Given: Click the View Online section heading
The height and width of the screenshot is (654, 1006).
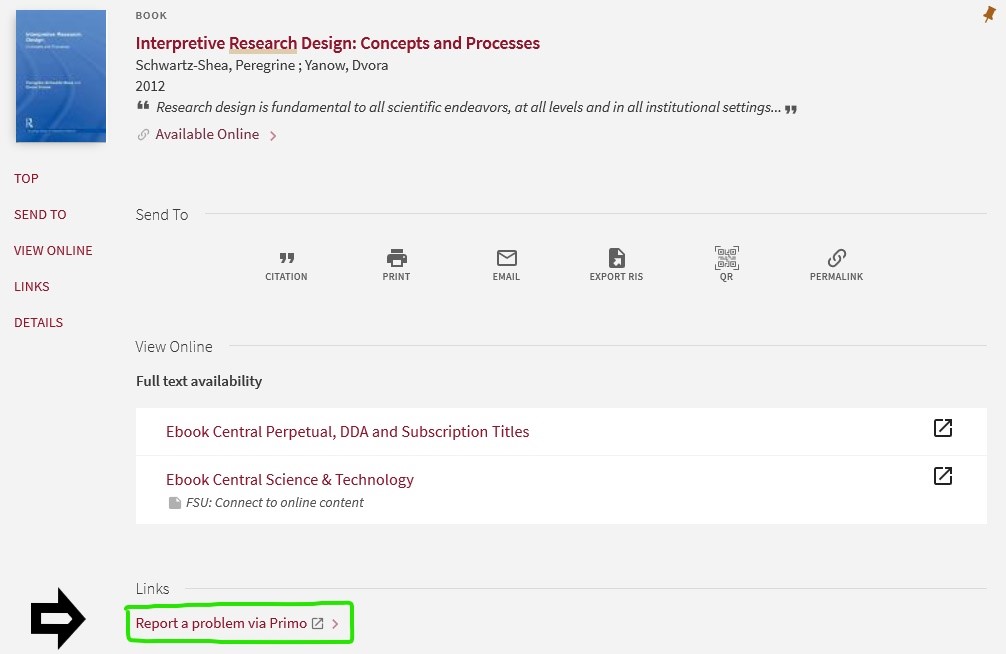Looking at the screenshot, I should click(x=174, y=347).
